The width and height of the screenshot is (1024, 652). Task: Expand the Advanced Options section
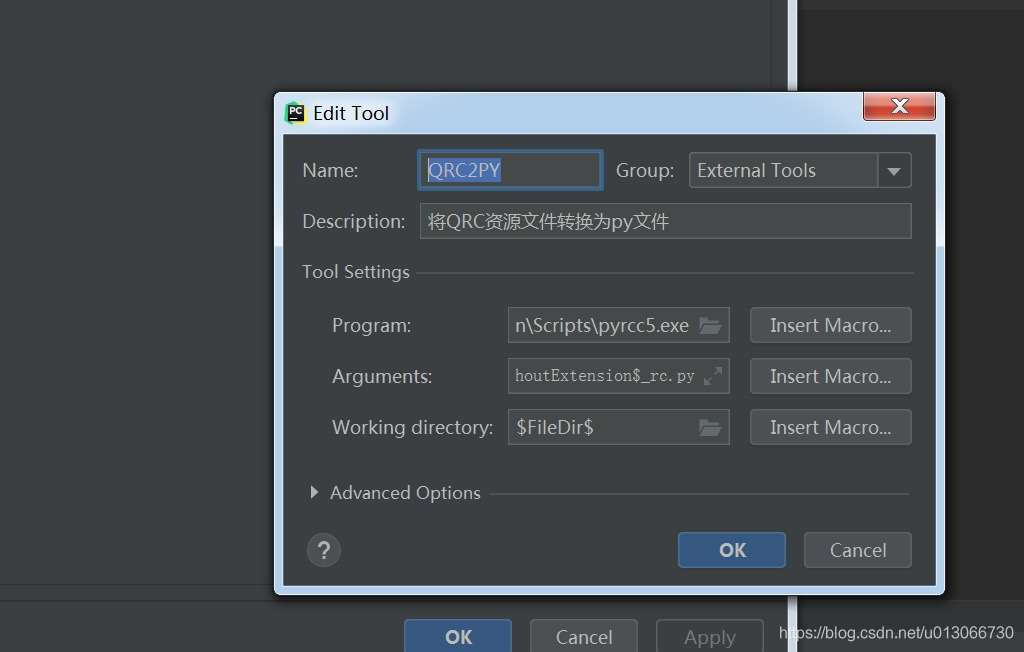pyautogui.click(x=314, y=492)
